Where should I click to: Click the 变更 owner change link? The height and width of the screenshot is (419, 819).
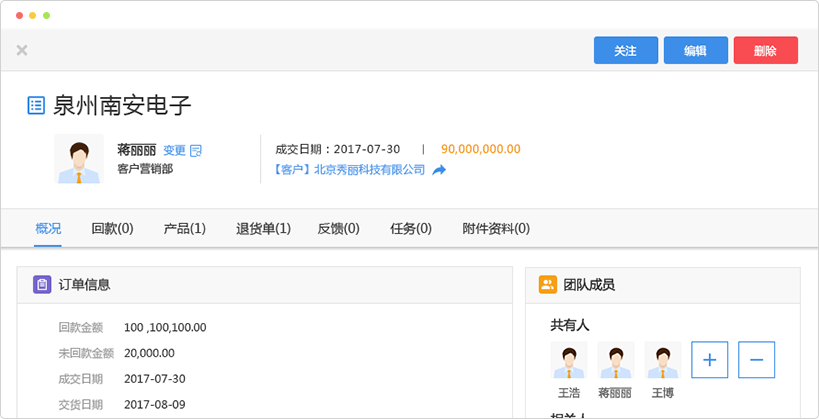pos(174,151)
